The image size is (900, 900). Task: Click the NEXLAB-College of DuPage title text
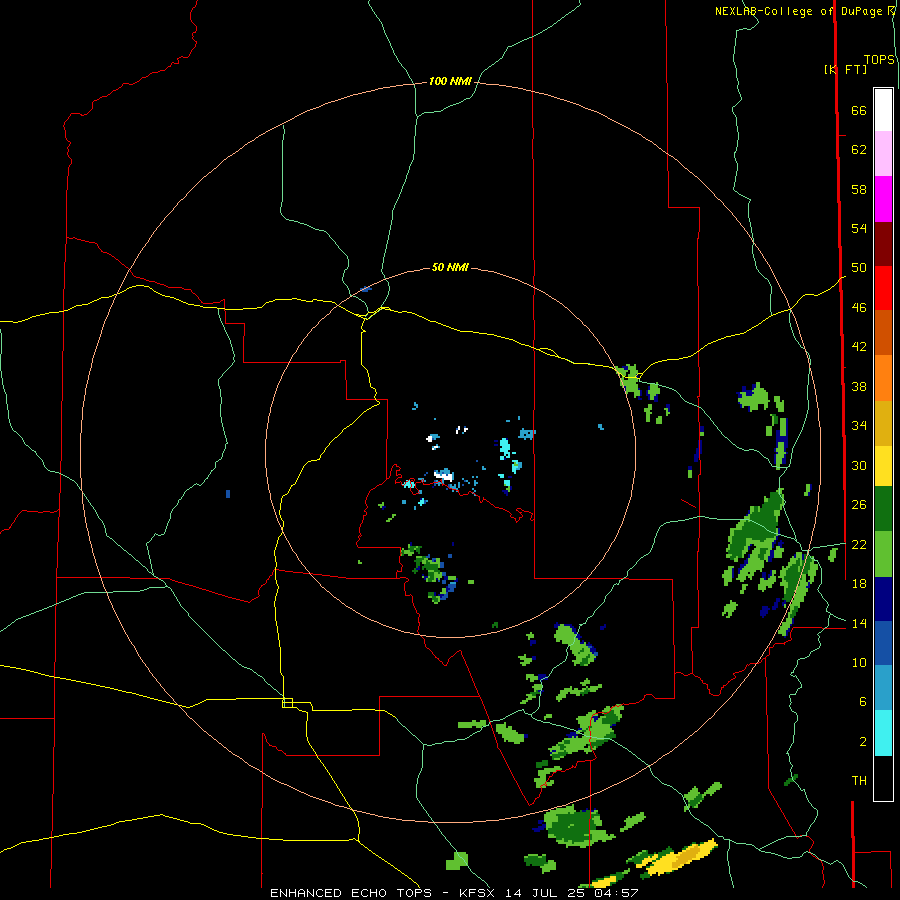tap(800, 11)
